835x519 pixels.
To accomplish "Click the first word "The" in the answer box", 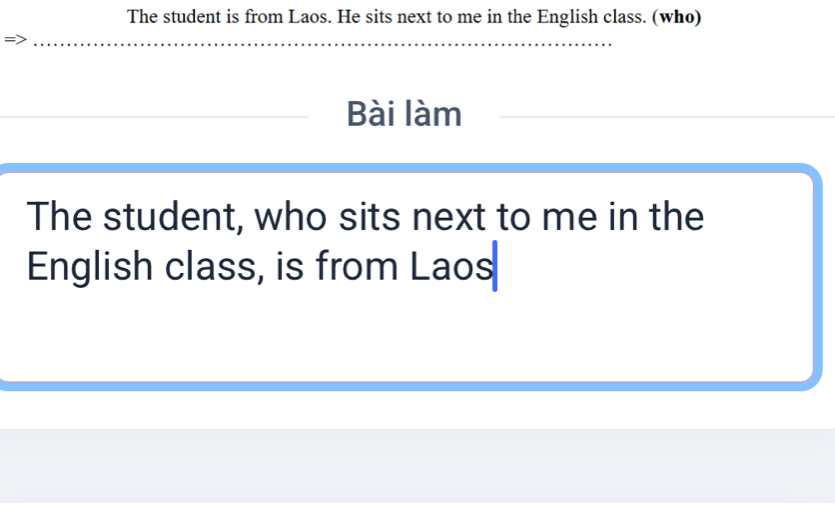I will pyautogui.click(x=60, y=216).
